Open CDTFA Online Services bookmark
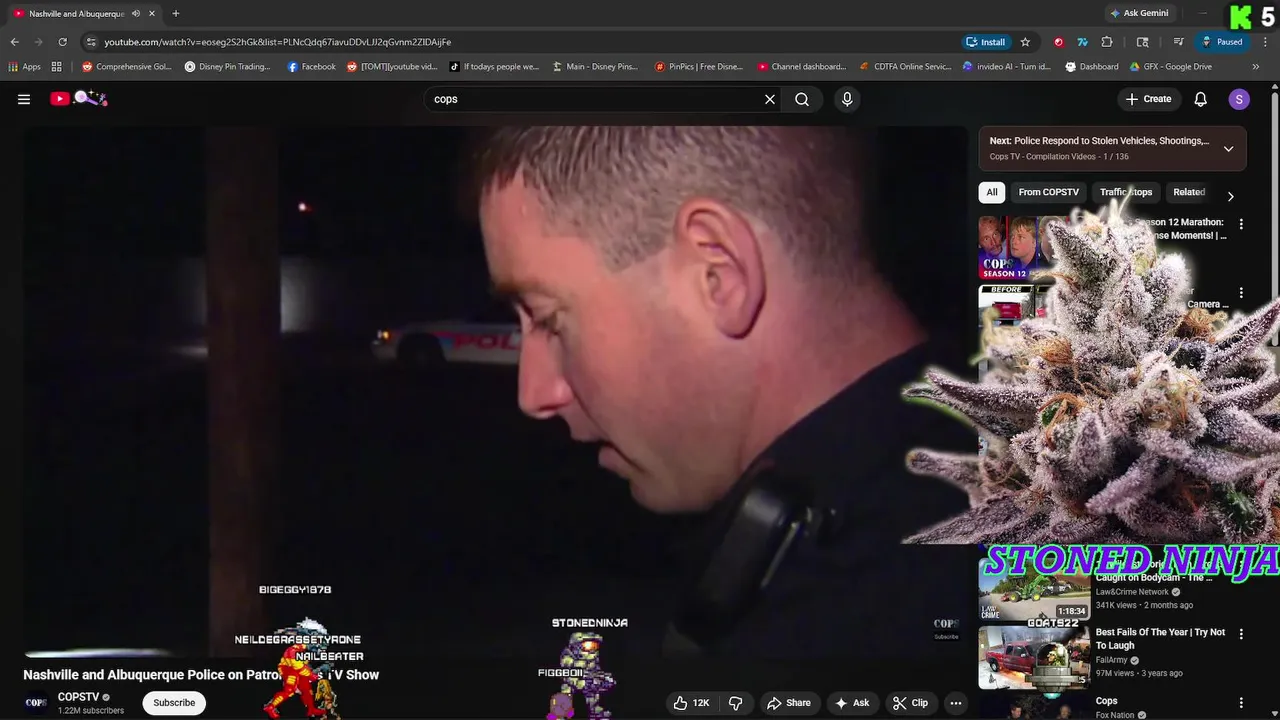The width and height of the screenshot is (1280, 720). point(905,67)
